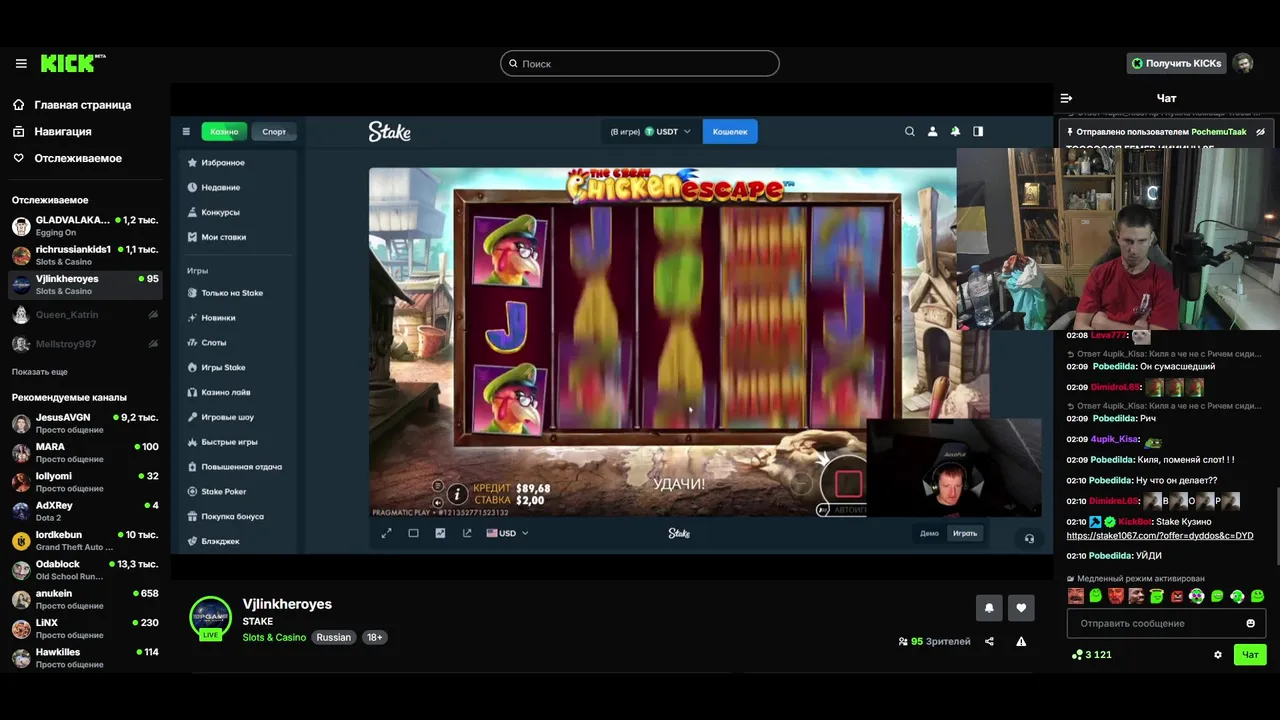Click the Russian language tag
Viewport: 1280px width, 720px height.
[x=334, y=637]
